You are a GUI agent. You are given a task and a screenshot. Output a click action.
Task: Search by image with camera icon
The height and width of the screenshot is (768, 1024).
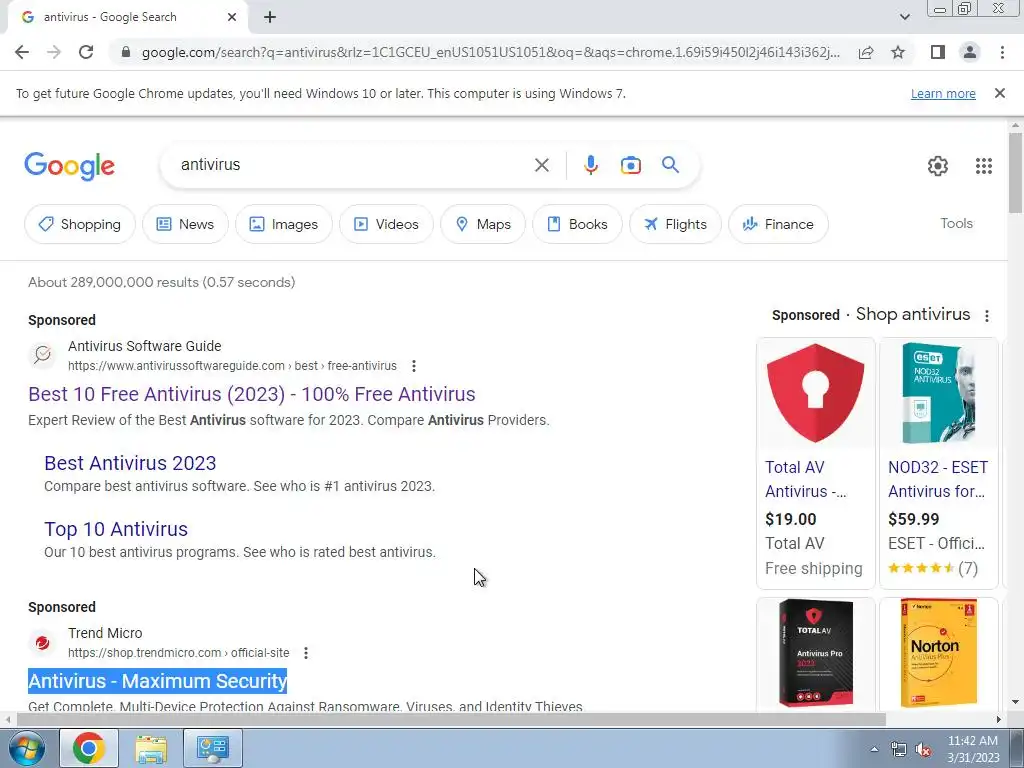pyautogui.click(x=631, y=165)
